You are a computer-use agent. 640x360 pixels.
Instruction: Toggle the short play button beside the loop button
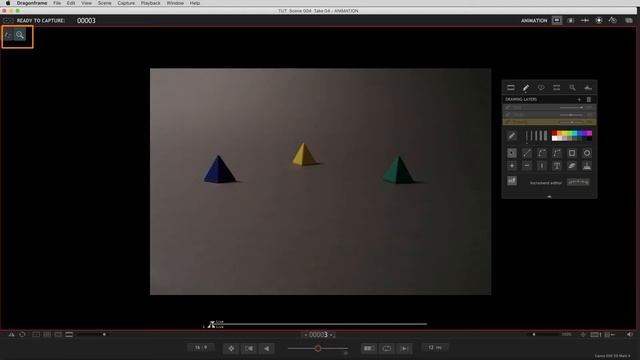(369, 348)
